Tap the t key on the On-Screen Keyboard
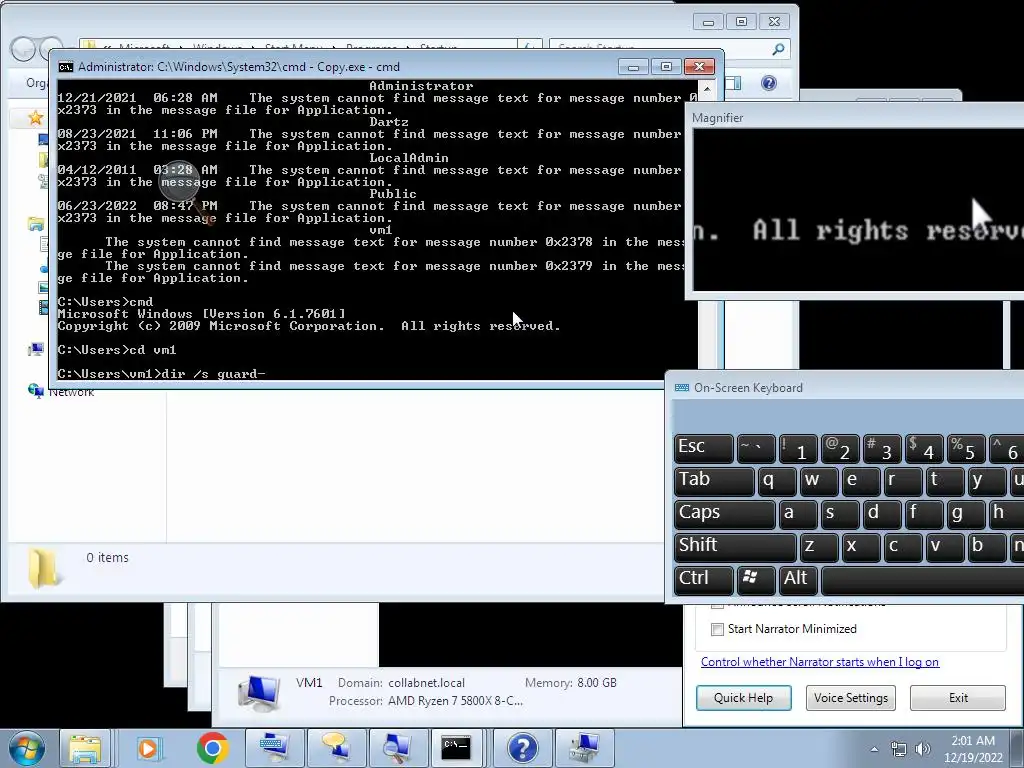The image size is (1024, 768). coord(944,481)
